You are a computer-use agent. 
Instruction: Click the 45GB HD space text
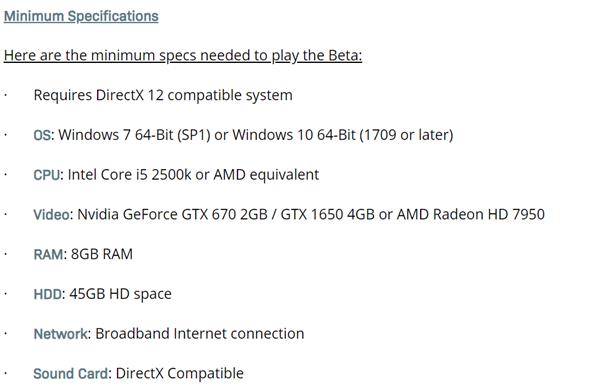click(120, 294)
